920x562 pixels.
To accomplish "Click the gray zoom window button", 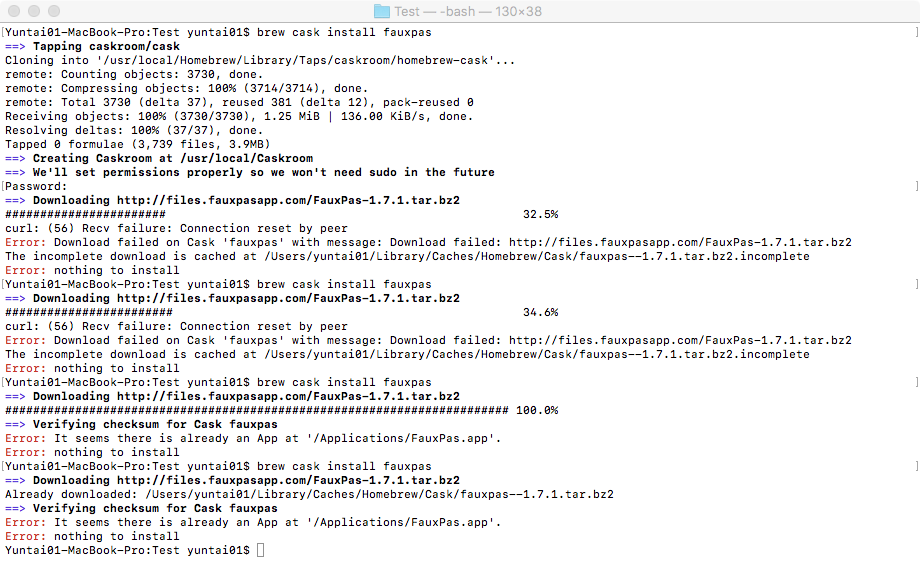I will tap(54, 11).
